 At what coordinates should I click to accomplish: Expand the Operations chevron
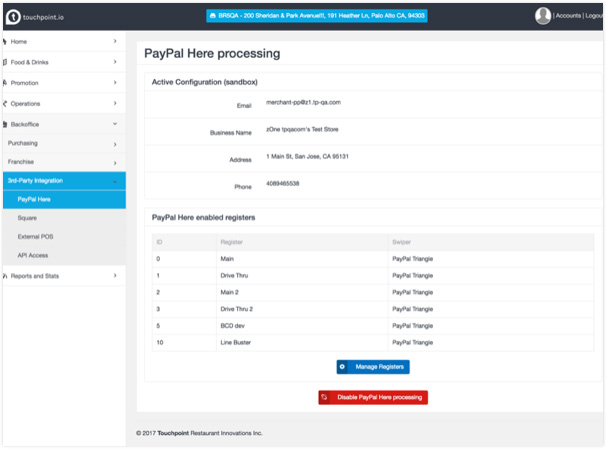[115, 103]
